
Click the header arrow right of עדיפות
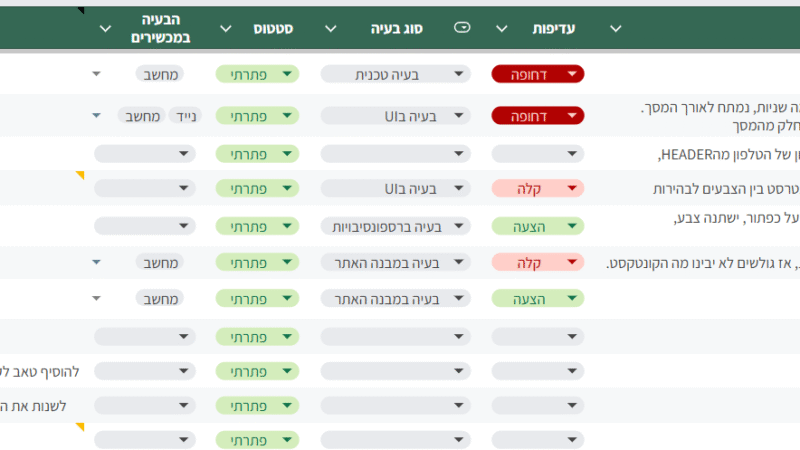(x=615, y=29)
